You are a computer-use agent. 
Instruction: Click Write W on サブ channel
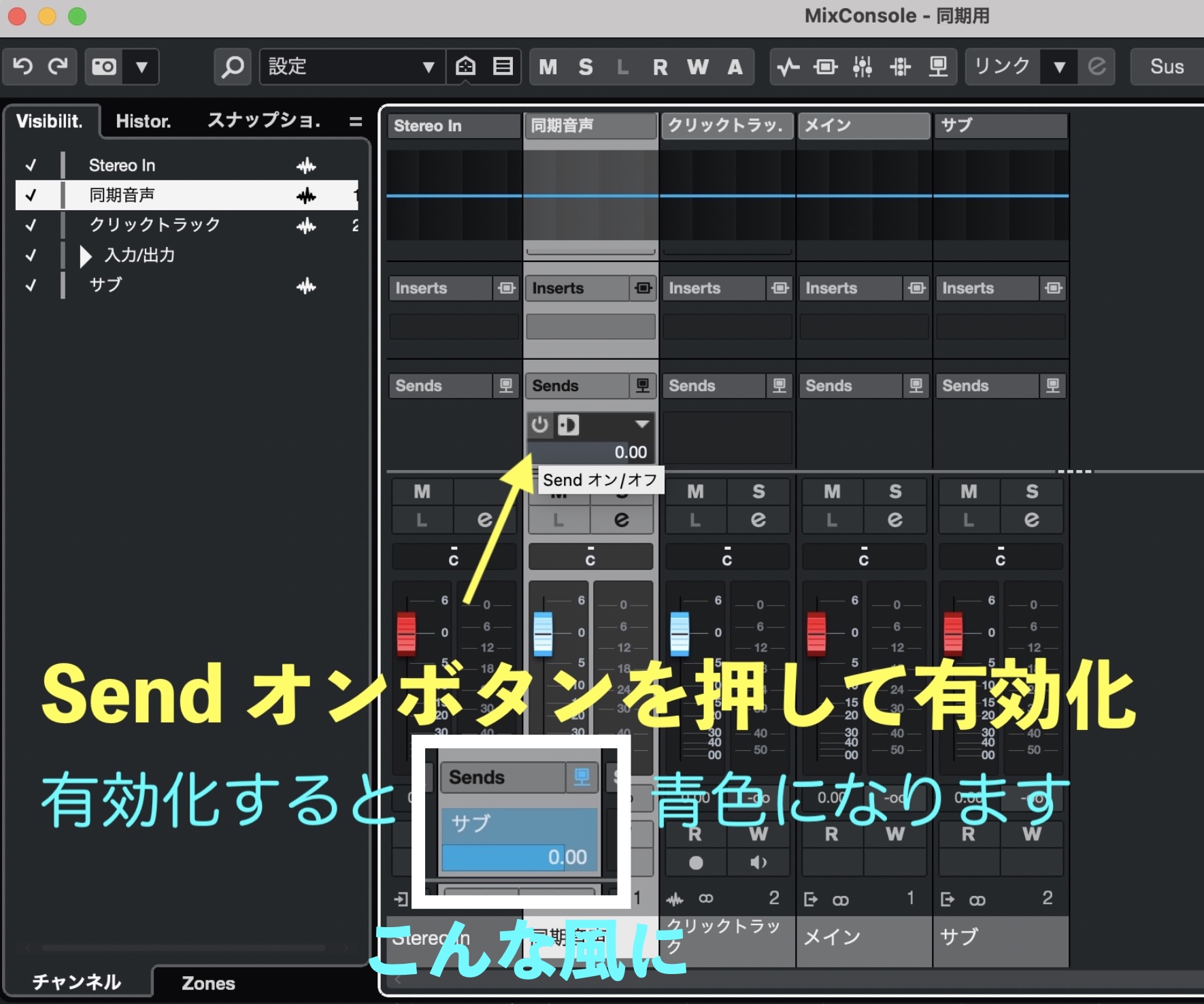pyautogui.click(x=1032, y=834)
